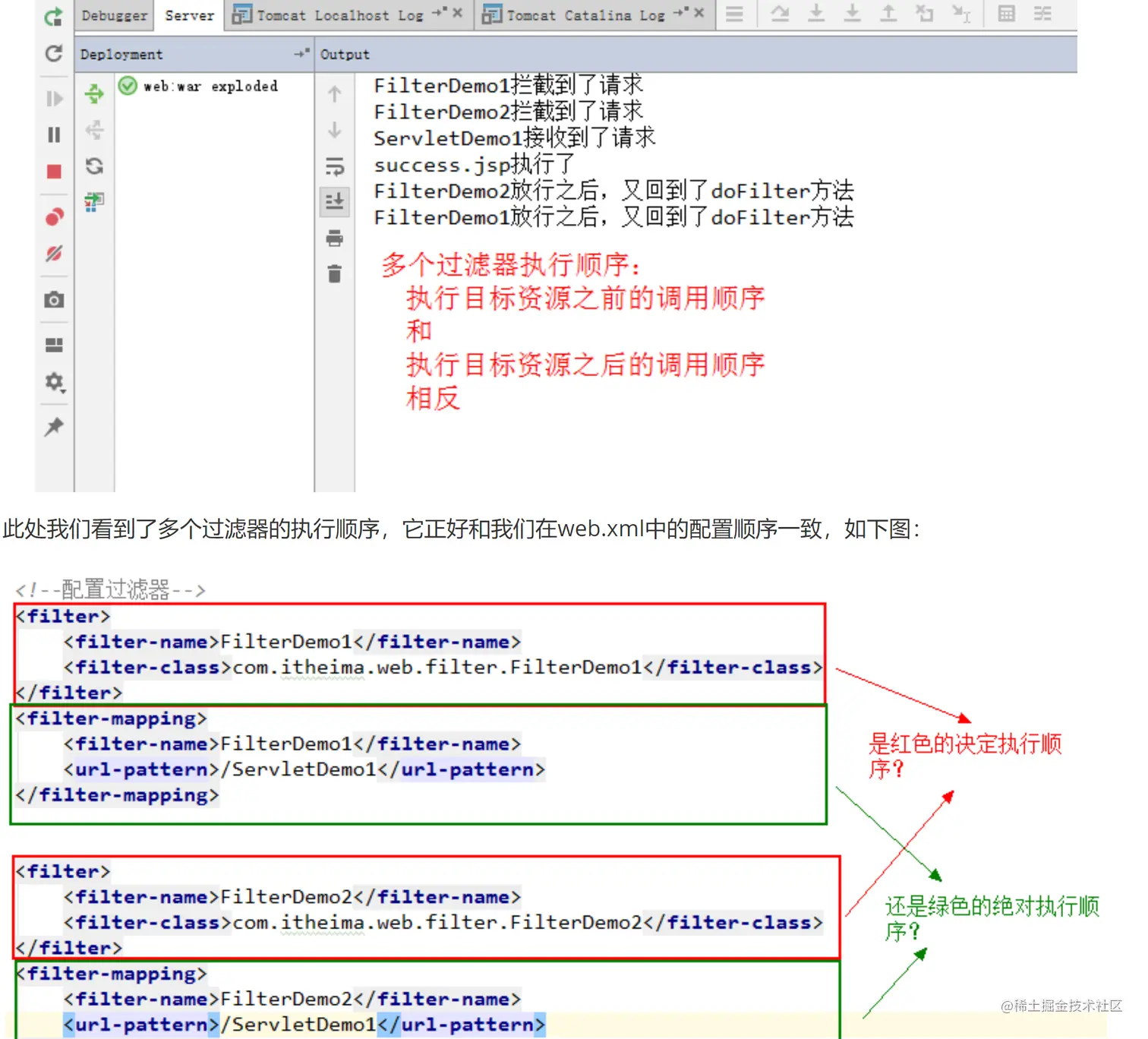Select the web:war exploded deployment
The width and height of the screenshot is (1148, 1039).
point(210,87)
